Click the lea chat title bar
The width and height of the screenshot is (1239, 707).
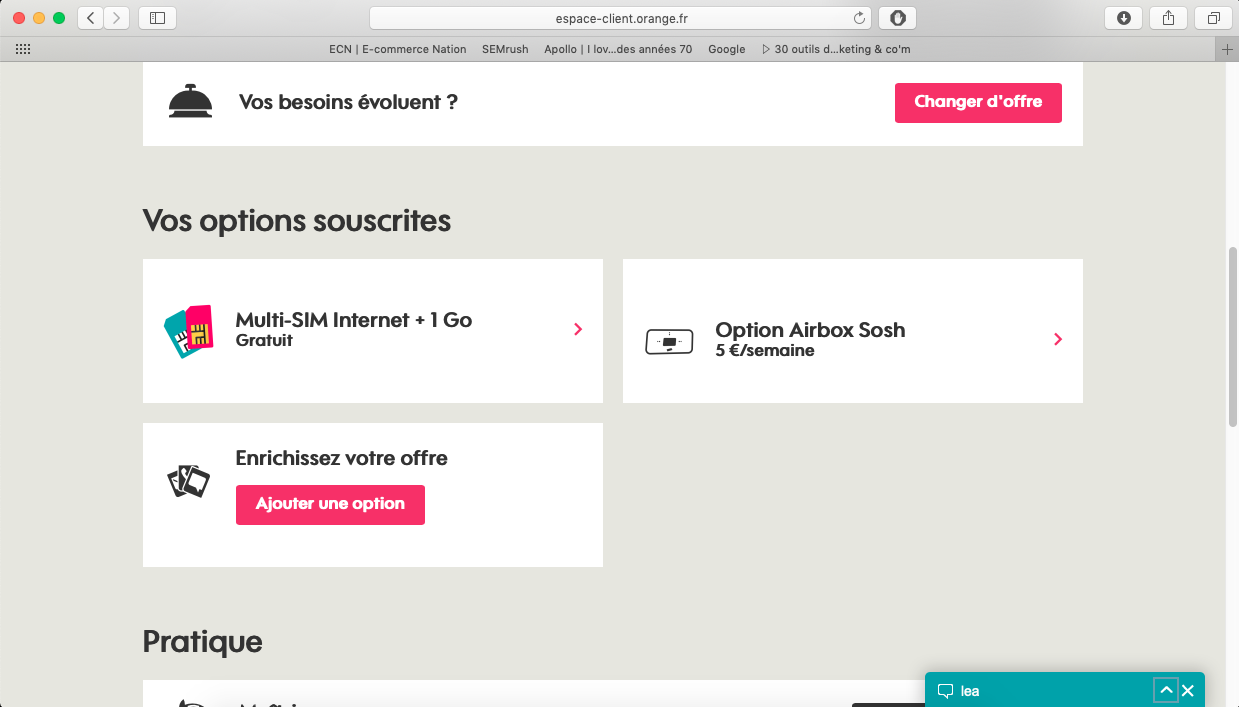(1065, 690)
